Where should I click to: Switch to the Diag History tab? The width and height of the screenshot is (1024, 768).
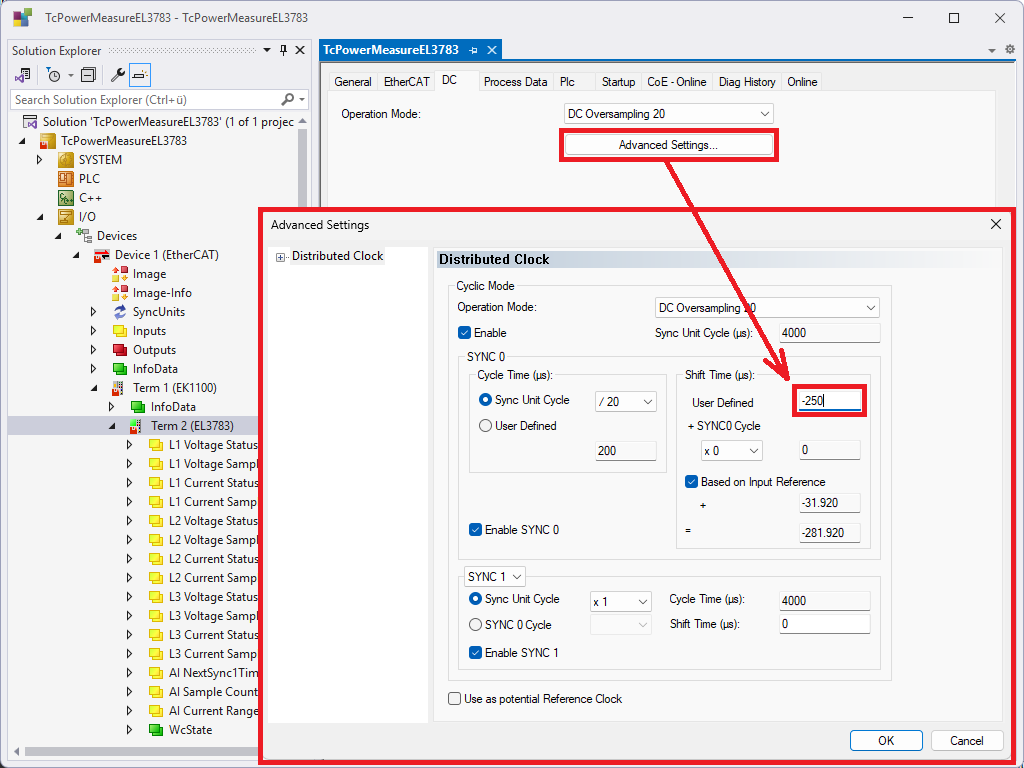(747, 82)
